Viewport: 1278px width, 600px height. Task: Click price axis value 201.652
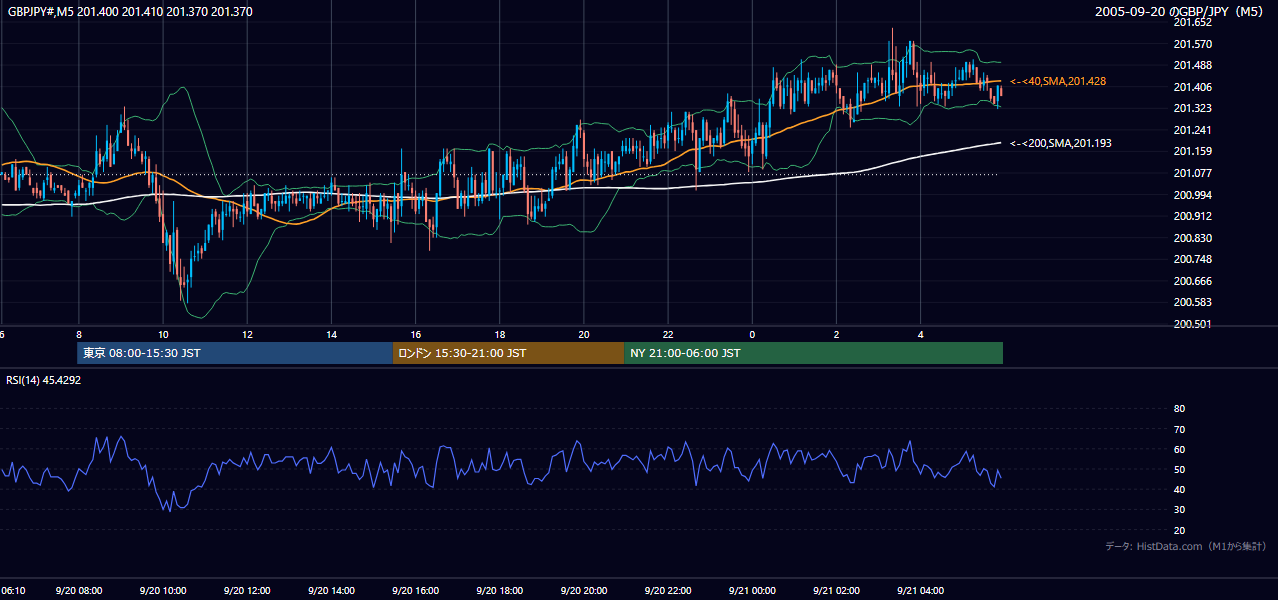coord(1192,23)
